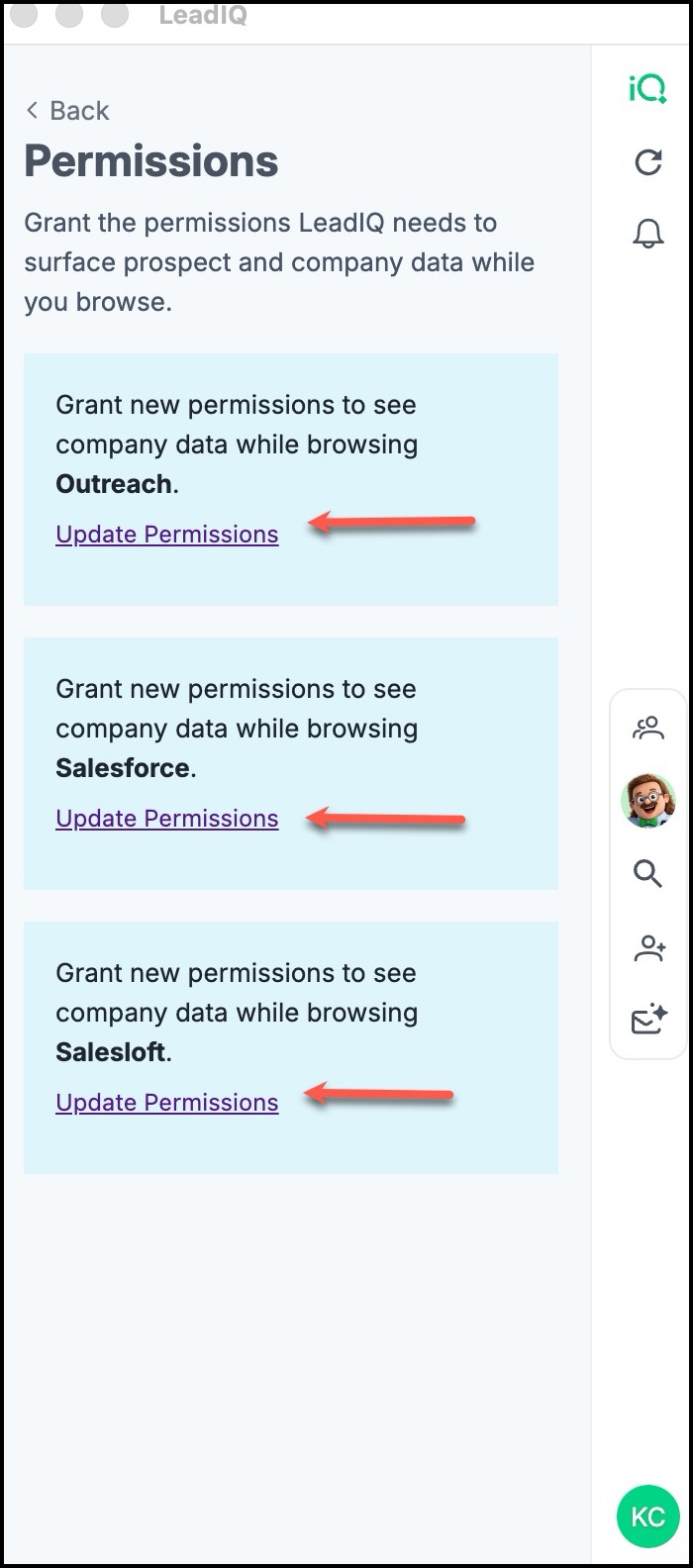Image resolution: width=693 pixels, height=1568 pixels.
Task: Open the AI email envelope sparkle icon
Action: coord(649,1020)
